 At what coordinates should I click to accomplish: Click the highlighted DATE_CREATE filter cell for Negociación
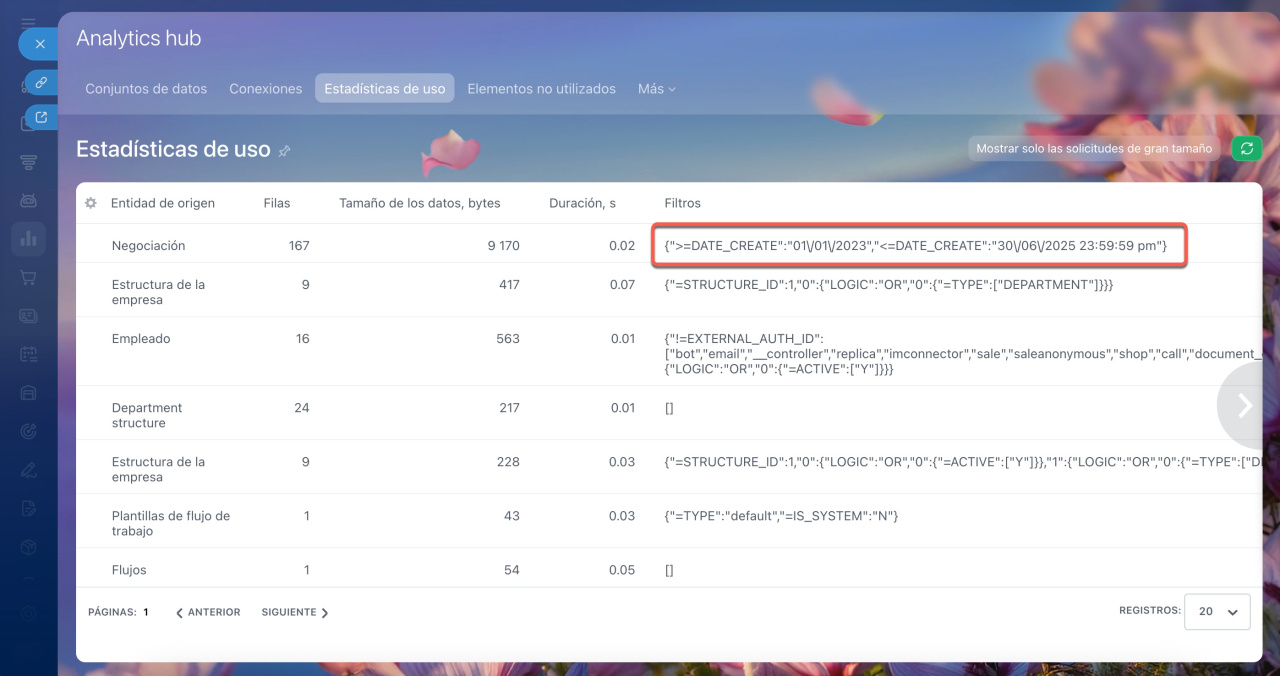(x=918, y=245)
